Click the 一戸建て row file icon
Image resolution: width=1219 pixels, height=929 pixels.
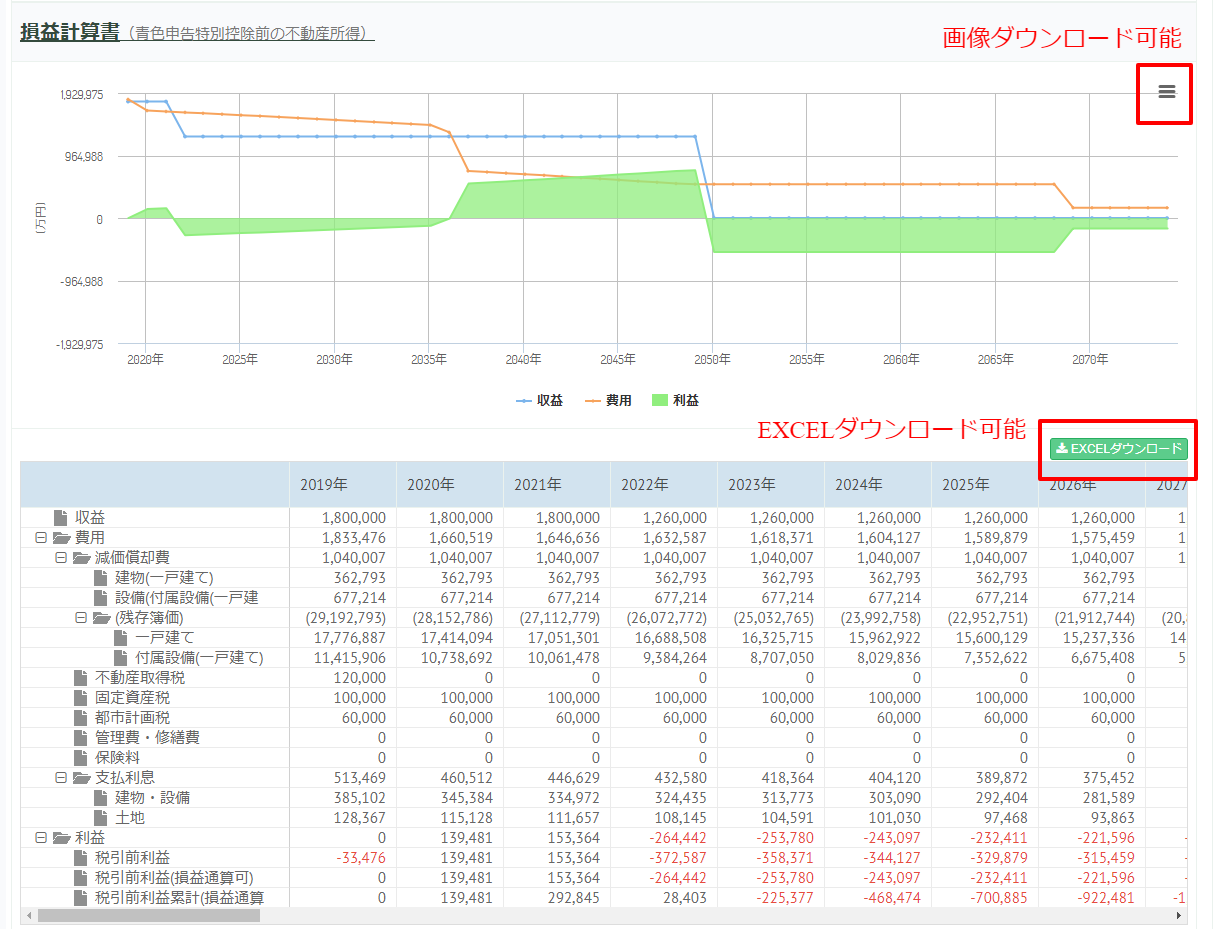click(x=120, y=638)
